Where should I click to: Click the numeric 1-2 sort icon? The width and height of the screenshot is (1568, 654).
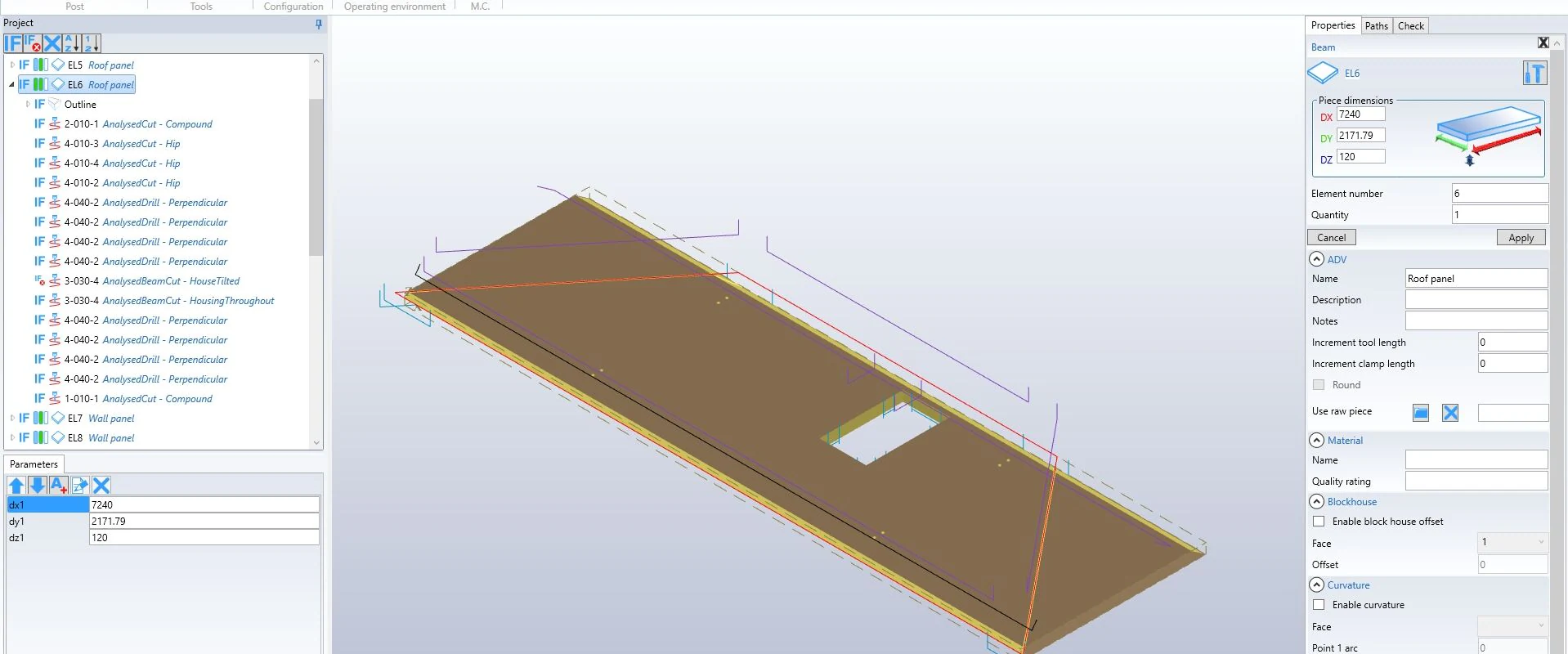91,43
